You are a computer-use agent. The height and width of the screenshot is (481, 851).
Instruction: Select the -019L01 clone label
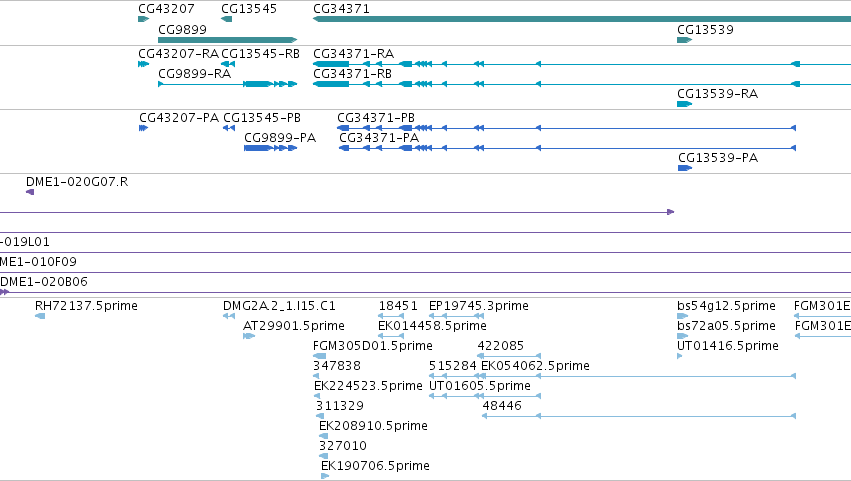coord(25,242)
